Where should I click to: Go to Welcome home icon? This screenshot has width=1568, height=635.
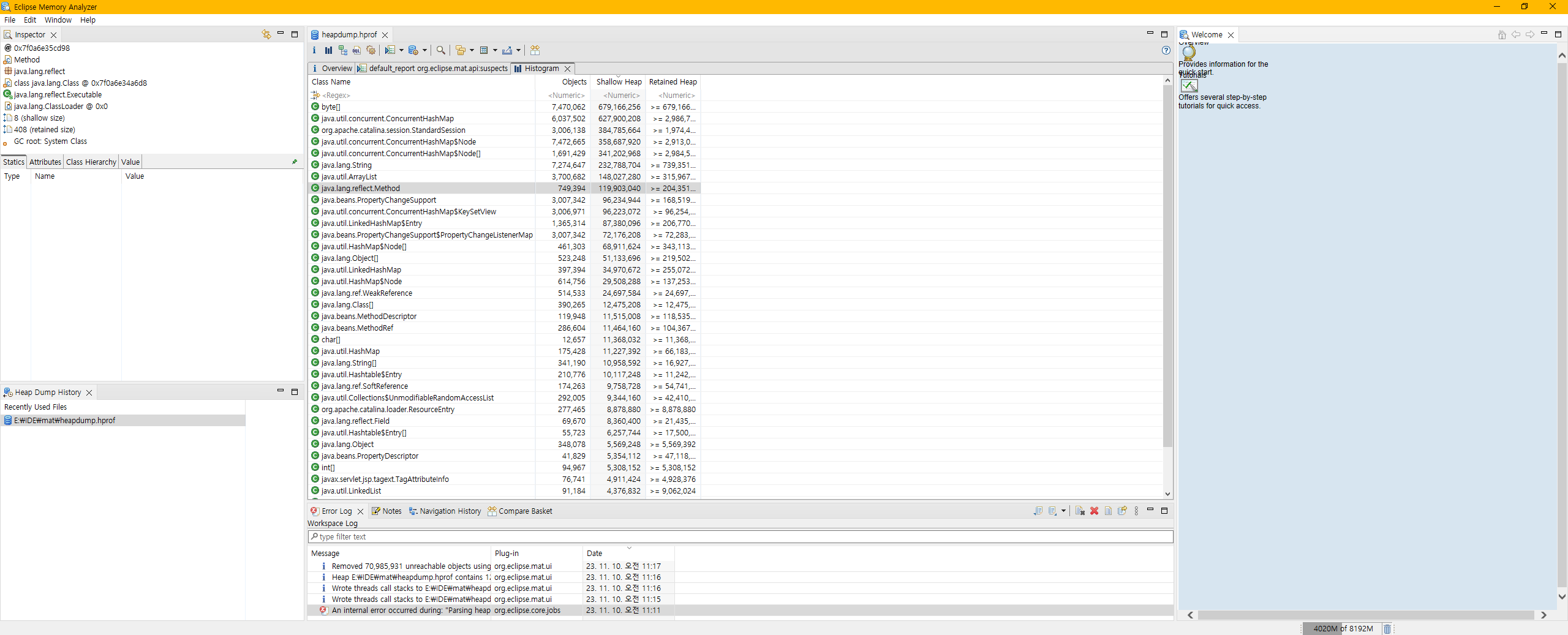[x=1502, y=35]
